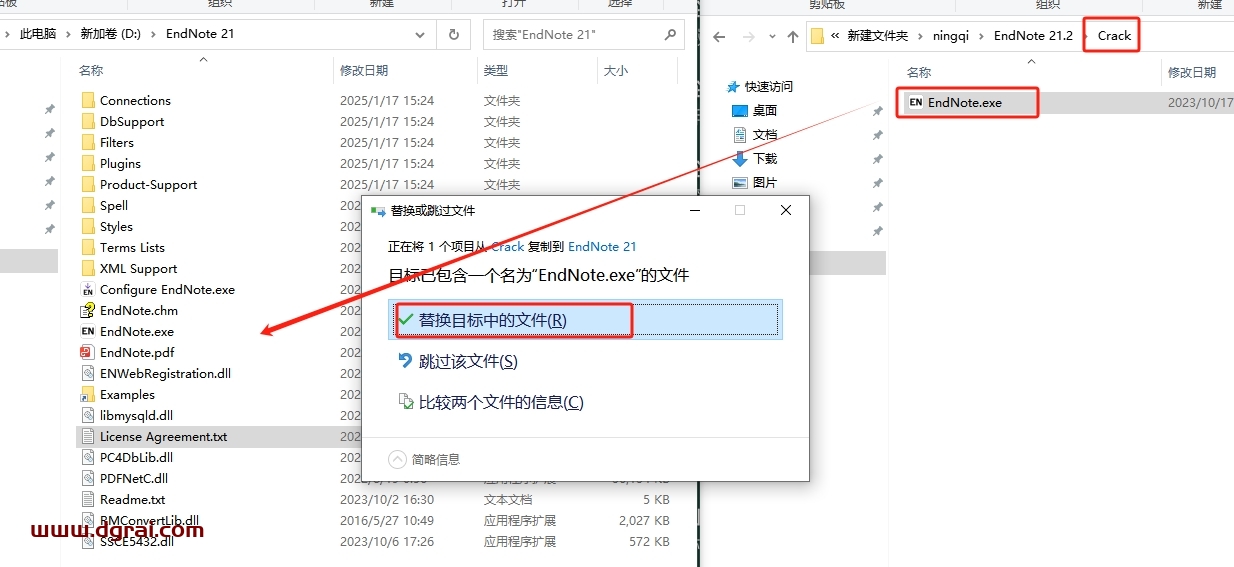Select the EndNote.chm help file icon
The height and width of the screenshot is (567, 1234).
(x=88, y=310)
